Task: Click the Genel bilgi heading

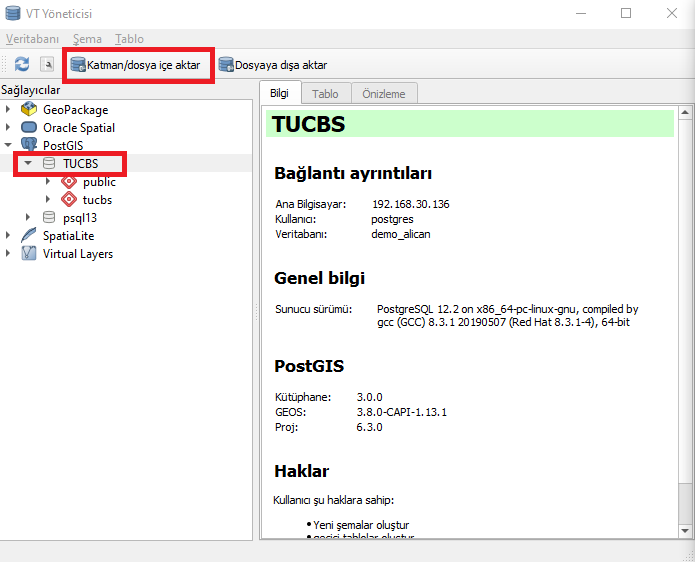Action: click(320, 278)
